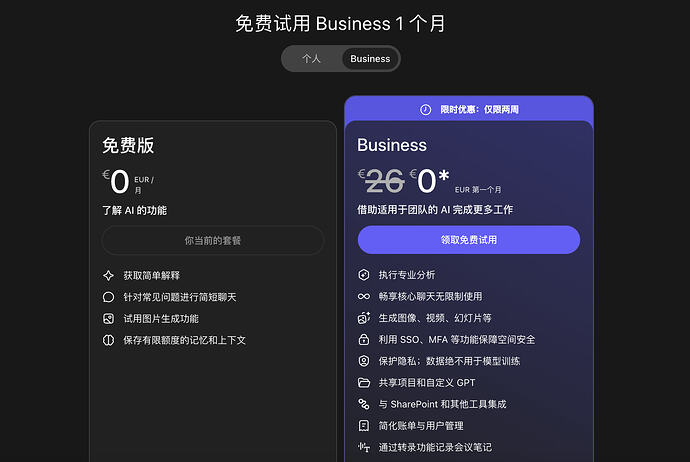Click the integration link icon beside SharePoint
Viewport: 690px width, 462px height.
click(x=364, y=404)
